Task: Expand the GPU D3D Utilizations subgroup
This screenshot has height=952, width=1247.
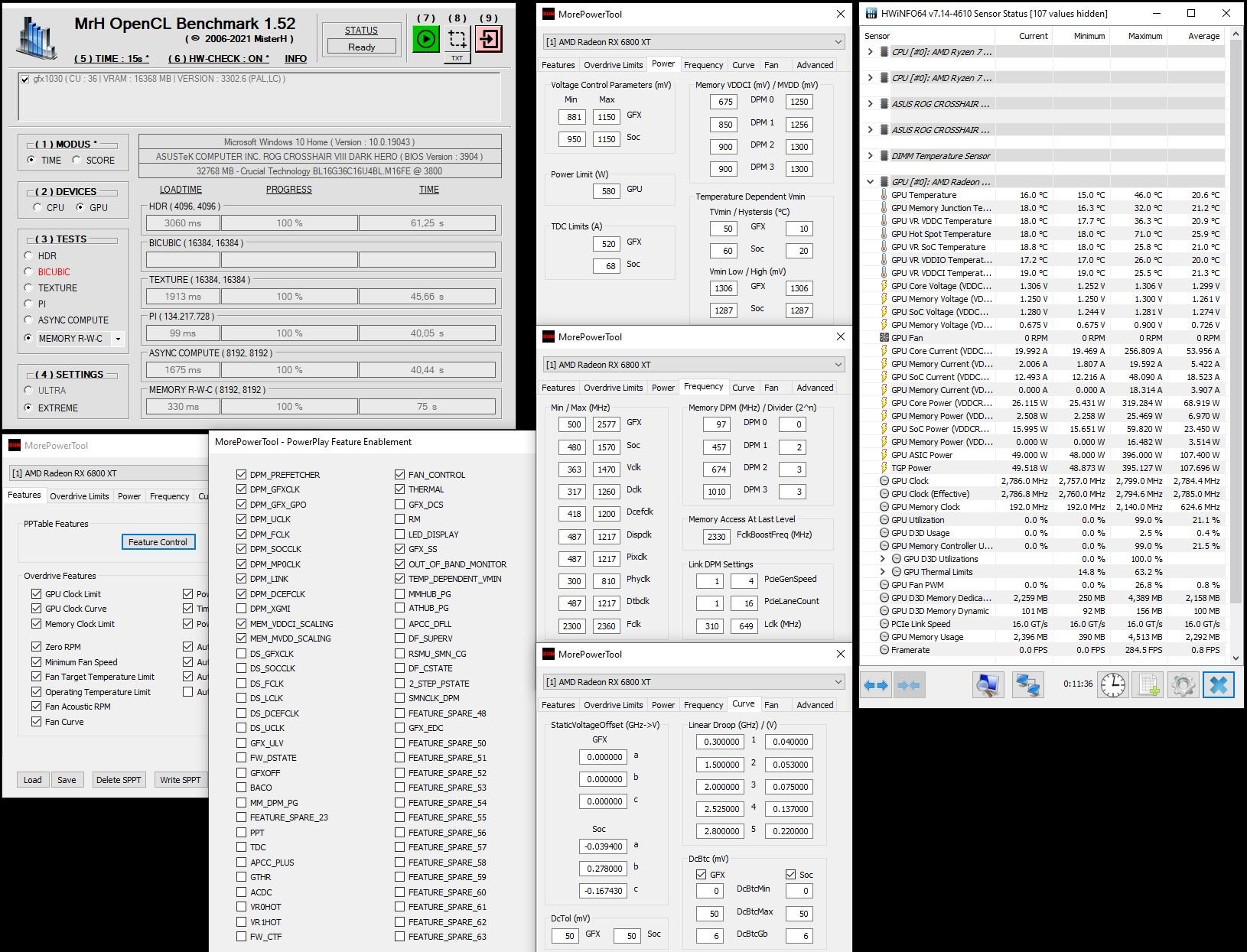Action: (x=882, y=559)
